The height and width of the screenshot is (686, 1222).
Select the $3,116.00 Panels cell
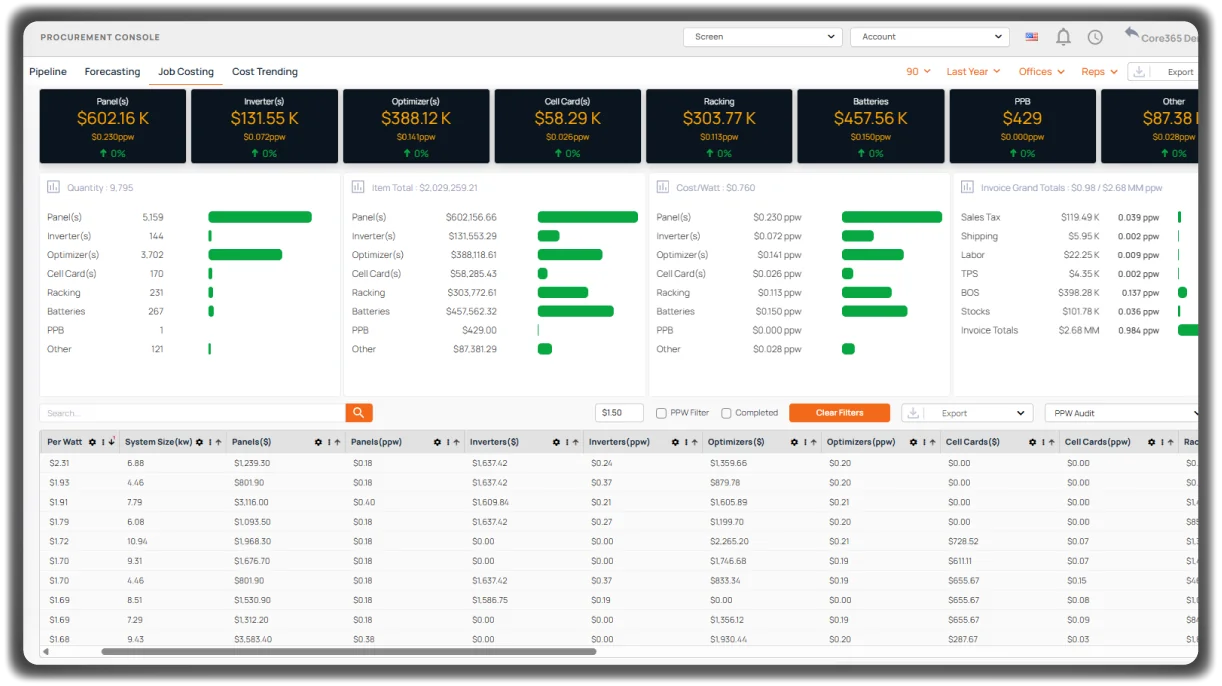[251, 502]
